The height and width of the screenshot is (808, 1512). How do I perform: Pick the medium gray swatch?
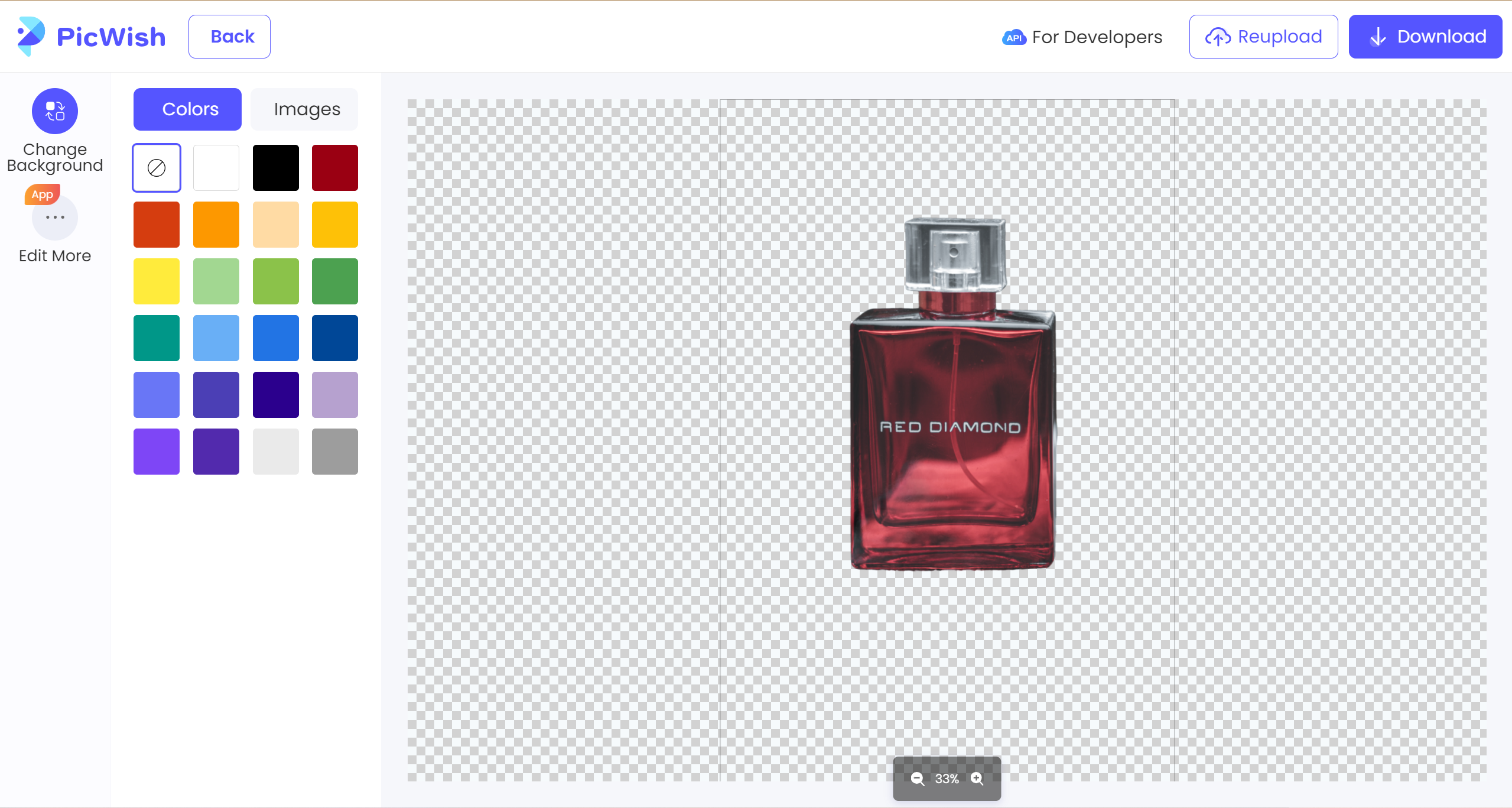pyautogui.click(x=335, y=452)
